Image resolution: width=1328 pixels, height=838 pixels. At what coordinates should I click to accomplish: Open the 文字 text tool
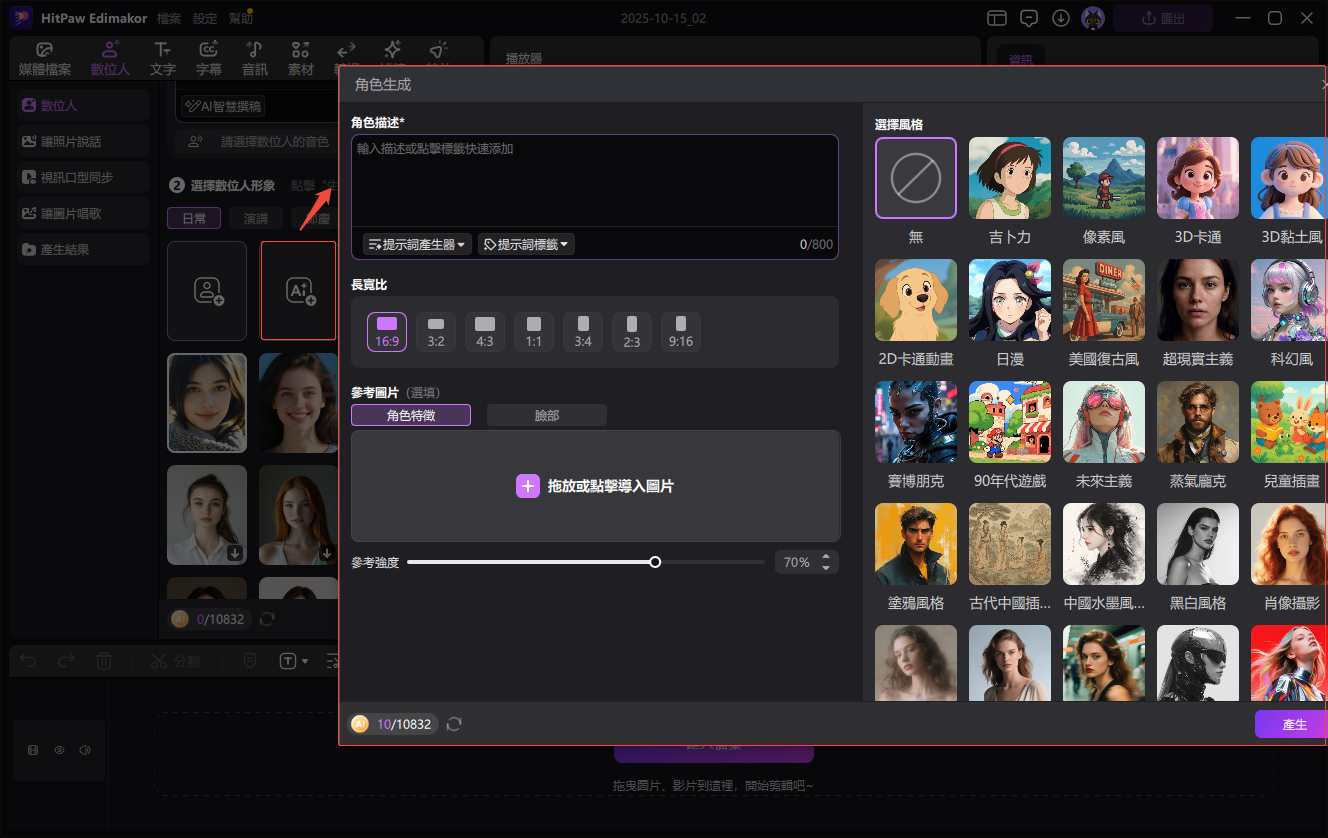[163, 59]
